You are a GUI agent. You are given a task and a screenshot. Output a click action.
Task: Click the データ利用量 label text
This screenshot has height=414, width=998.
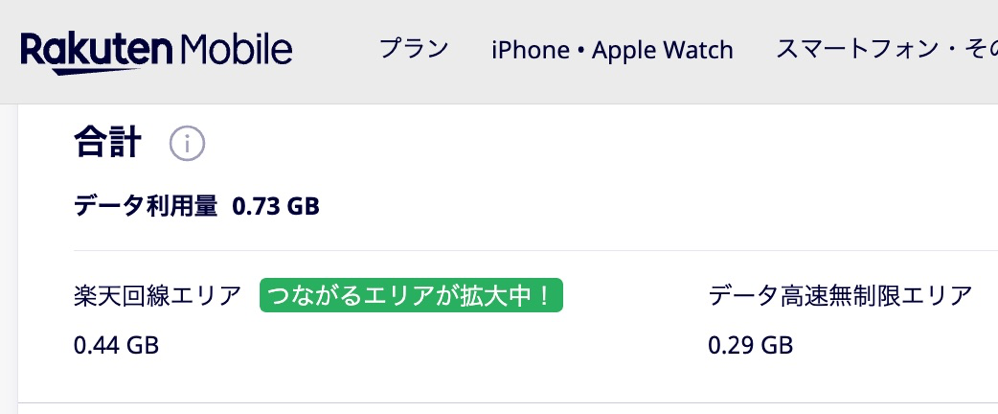point(146,207)
